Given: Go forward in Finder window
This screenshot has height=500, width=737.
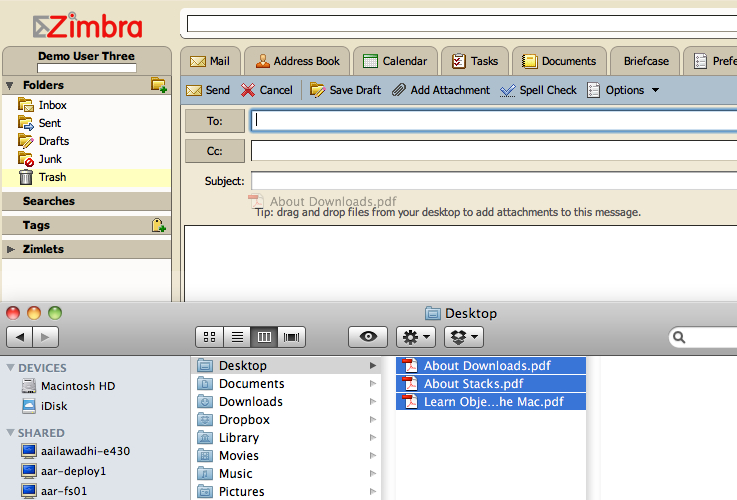Looking at the screenshot, I should [x=45, y=337].
